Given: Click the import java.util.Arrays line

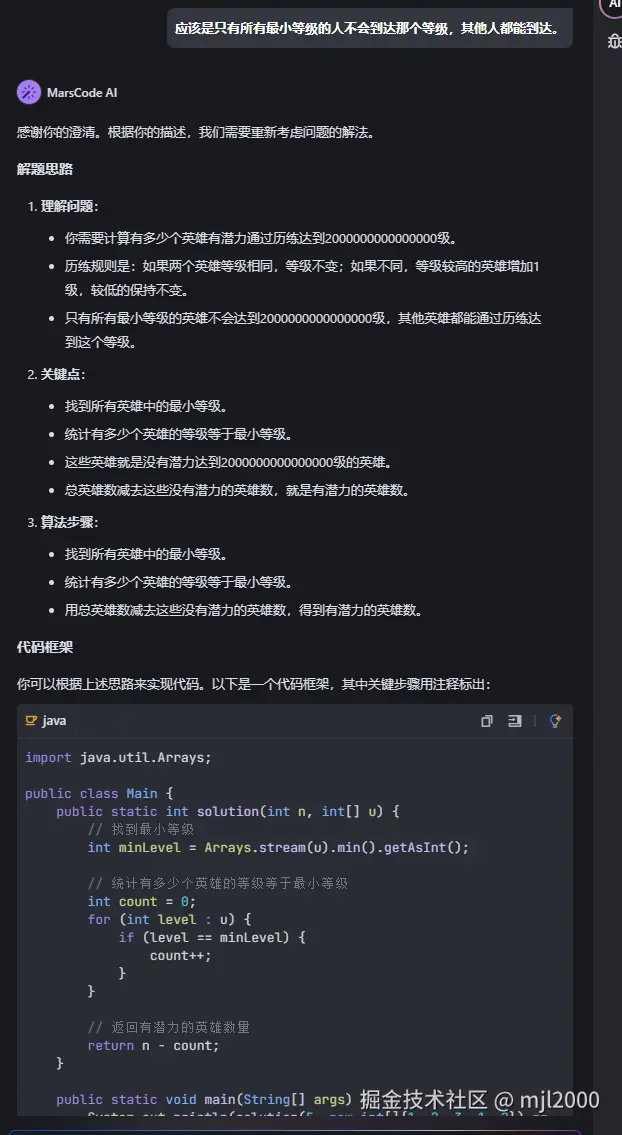Looking at the screenshot, I should coord(118,757).
